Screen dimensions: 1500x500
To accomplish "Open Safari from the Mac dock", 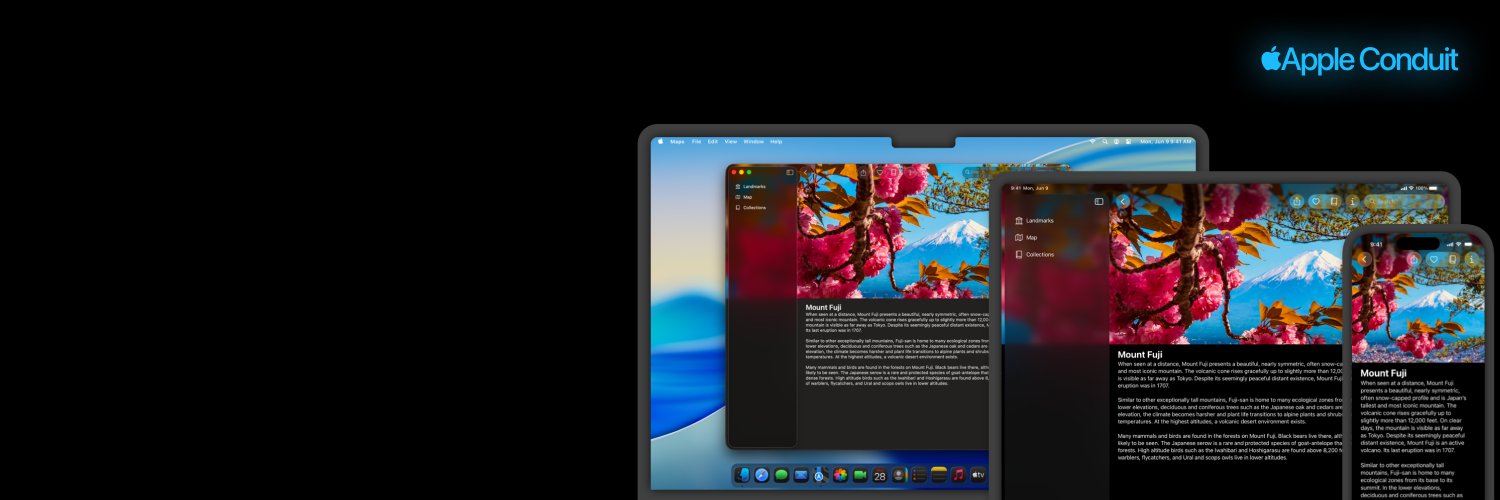I will 761,475.
